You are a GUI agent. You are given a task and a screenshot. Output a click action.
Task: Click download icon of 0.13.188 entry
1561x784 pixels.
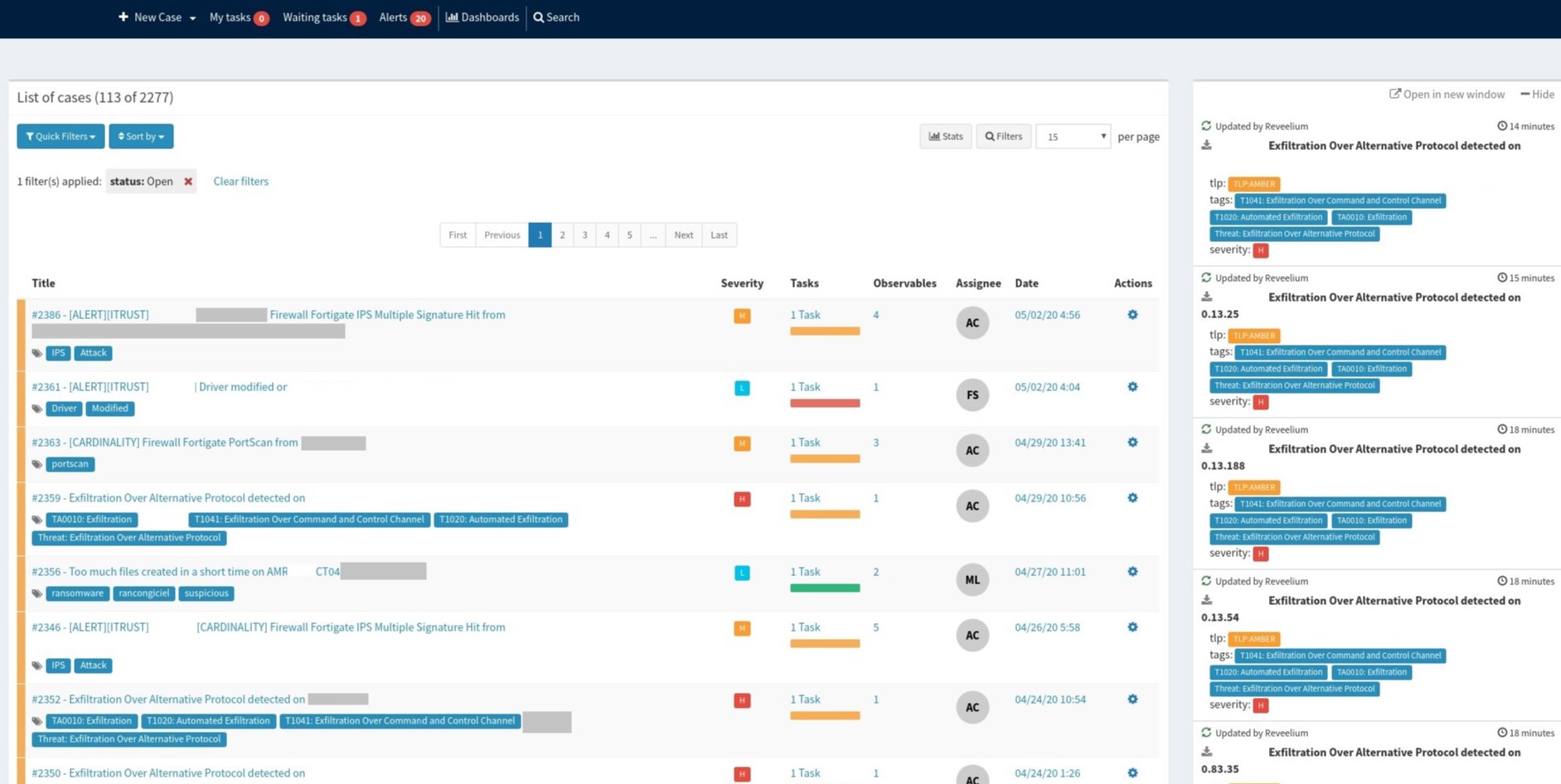pos(1206,448)
